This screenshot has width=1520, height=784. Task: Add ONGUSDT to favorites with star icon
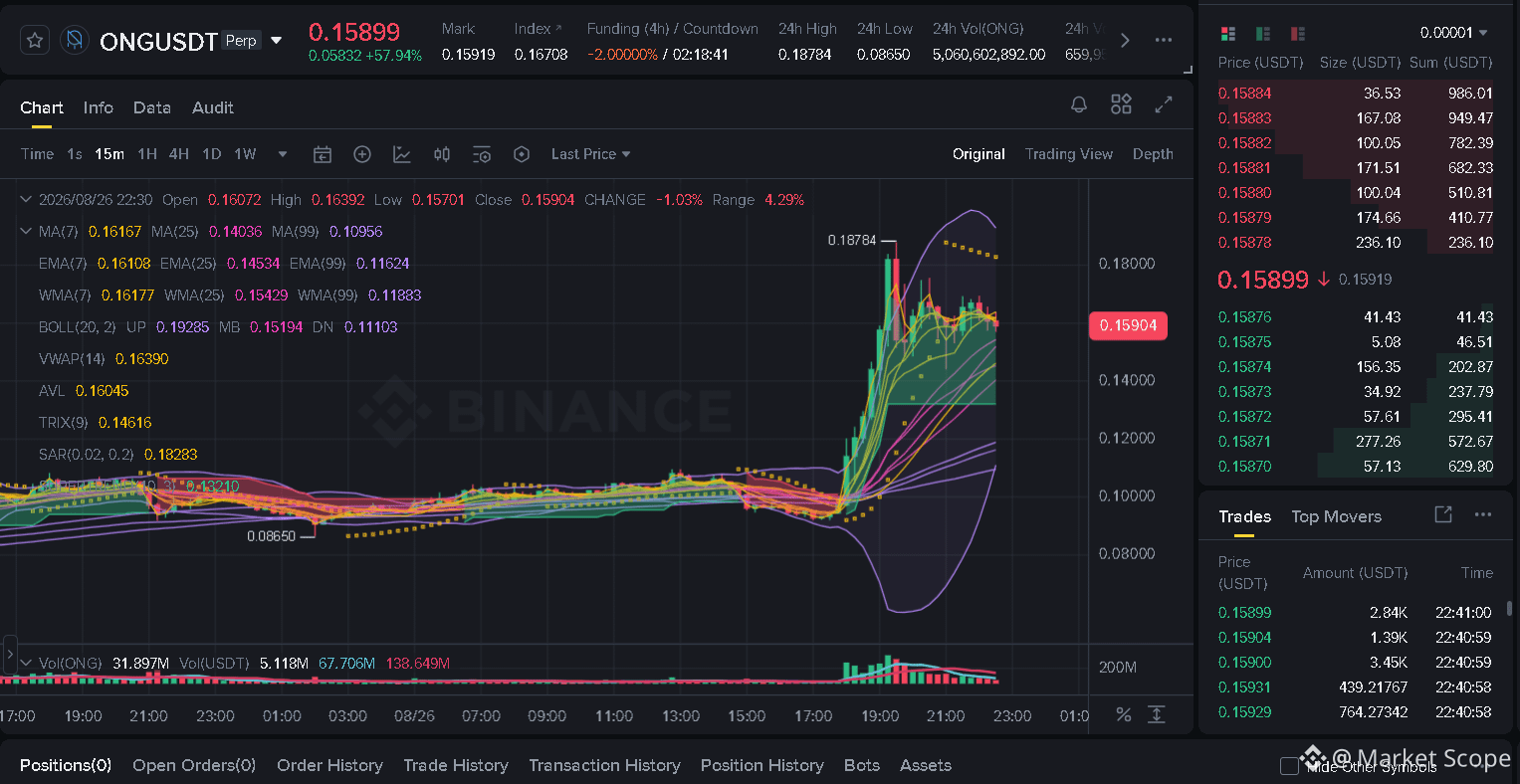pos(35,40)
